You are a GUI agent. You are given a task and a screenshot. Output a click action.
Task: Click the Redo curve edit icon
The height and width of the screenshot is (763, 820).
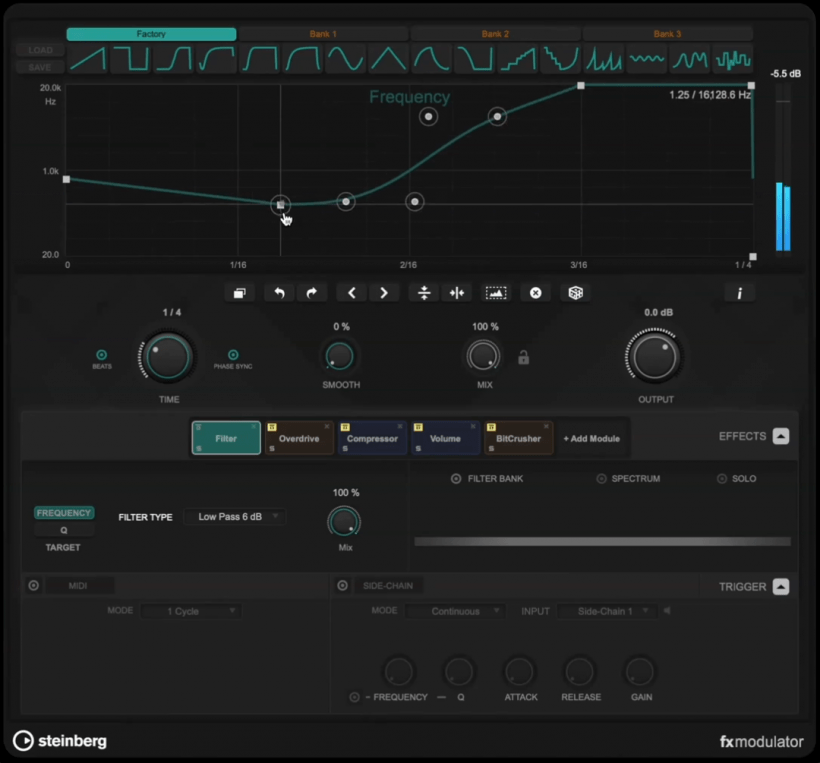tap(311, 292)
